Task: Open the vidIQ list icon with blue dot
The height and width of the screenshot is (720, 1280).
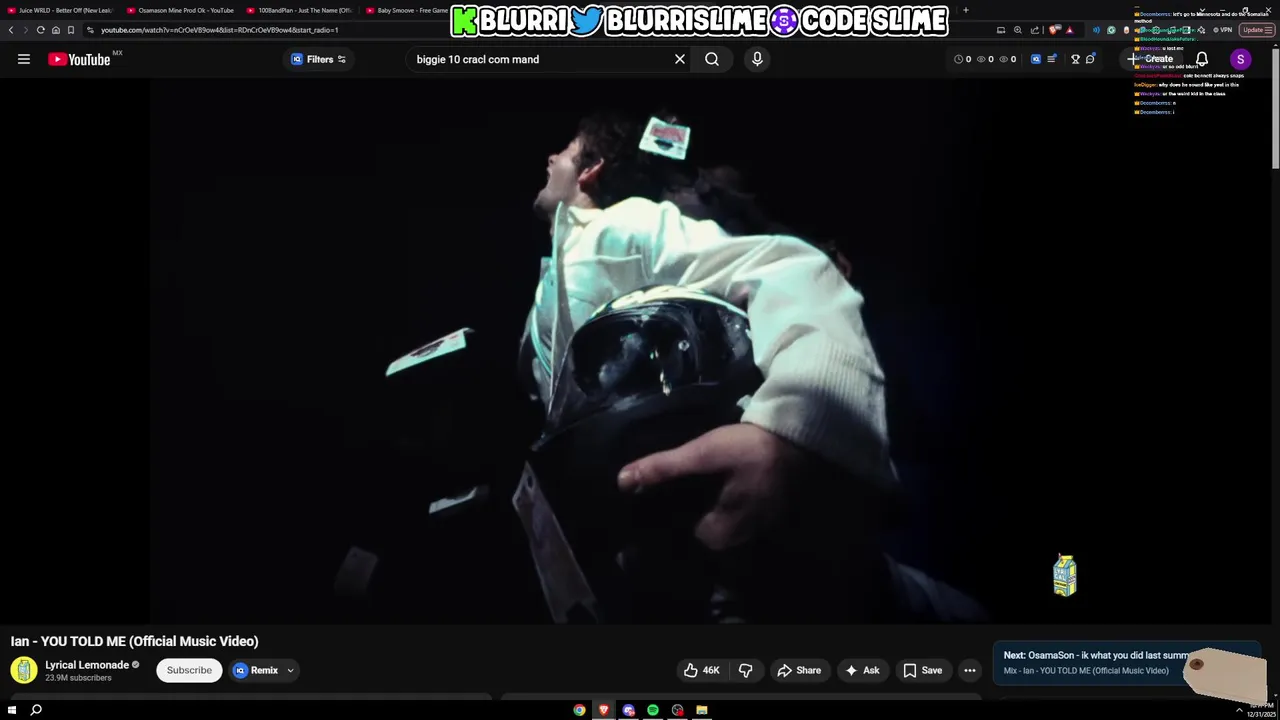Action: pos(1051,59)
